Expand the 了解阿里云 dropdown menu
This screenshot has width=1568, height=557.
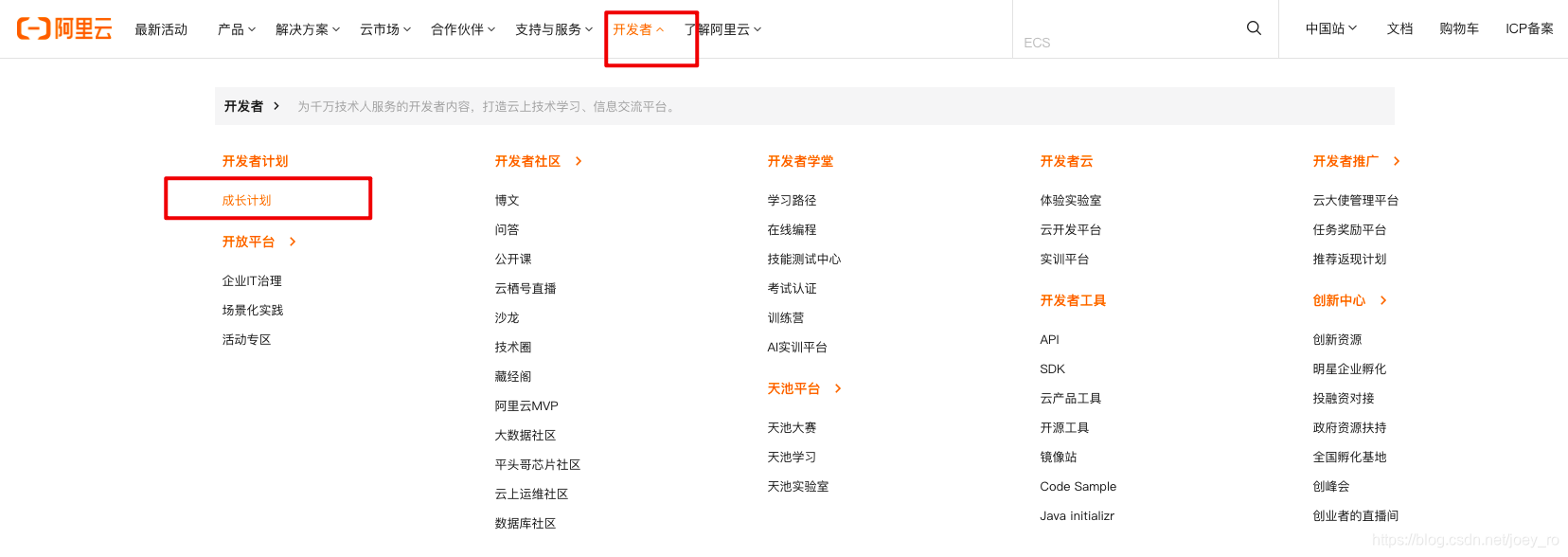coord(722,29)
